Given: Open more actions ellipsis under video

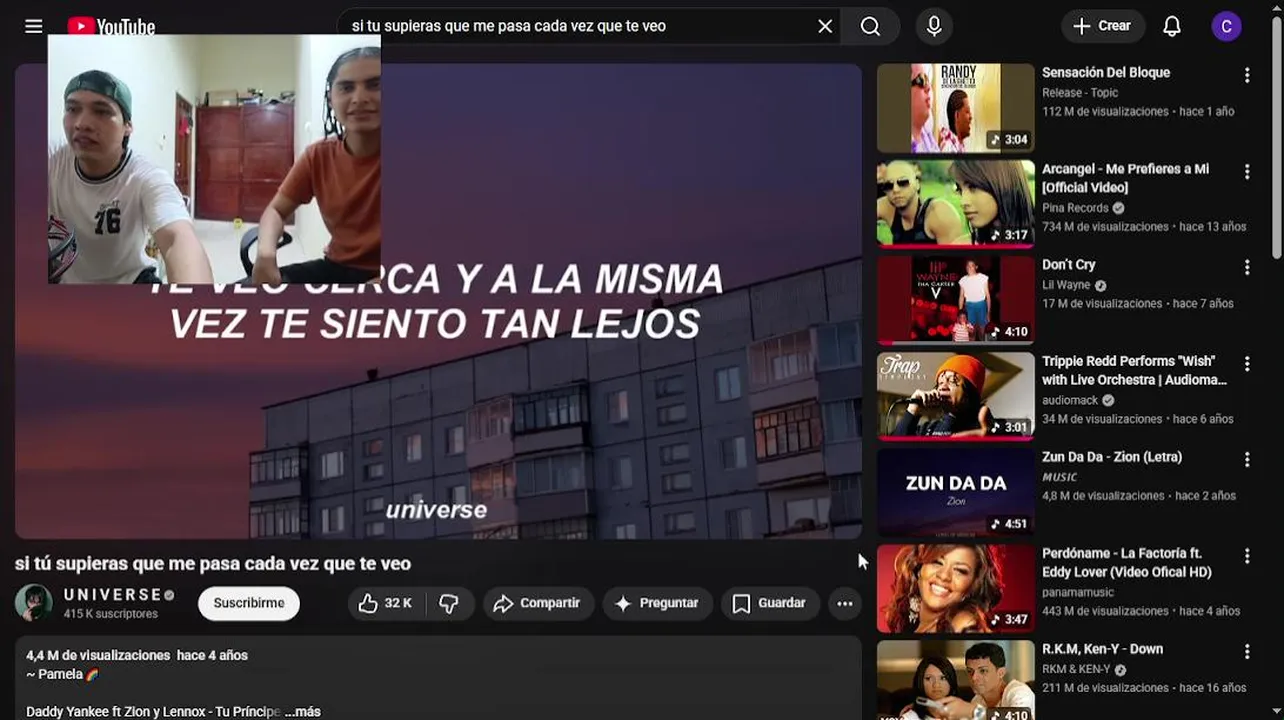Looking at the screenshot, I should pos(844,603).
